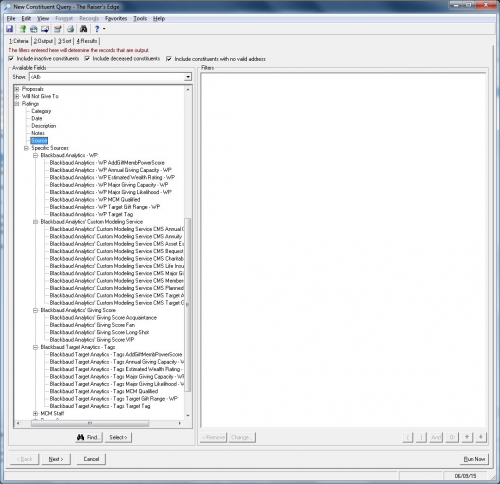
Task: Click the tree scroll right arrow
Action: click(x=180, y=423)
